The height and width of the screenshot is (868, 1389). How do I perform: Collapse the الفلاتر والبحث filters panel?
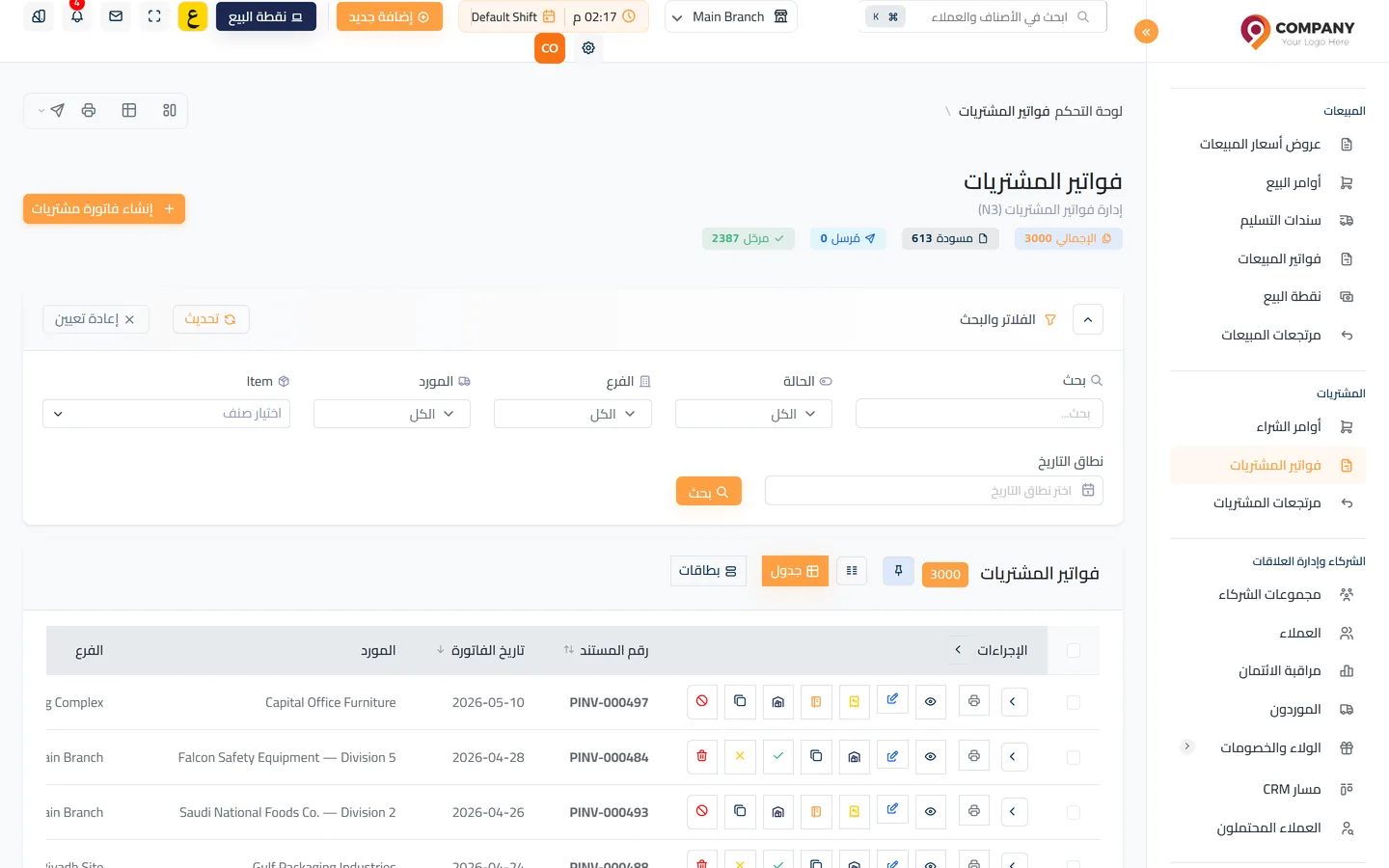1088,319
